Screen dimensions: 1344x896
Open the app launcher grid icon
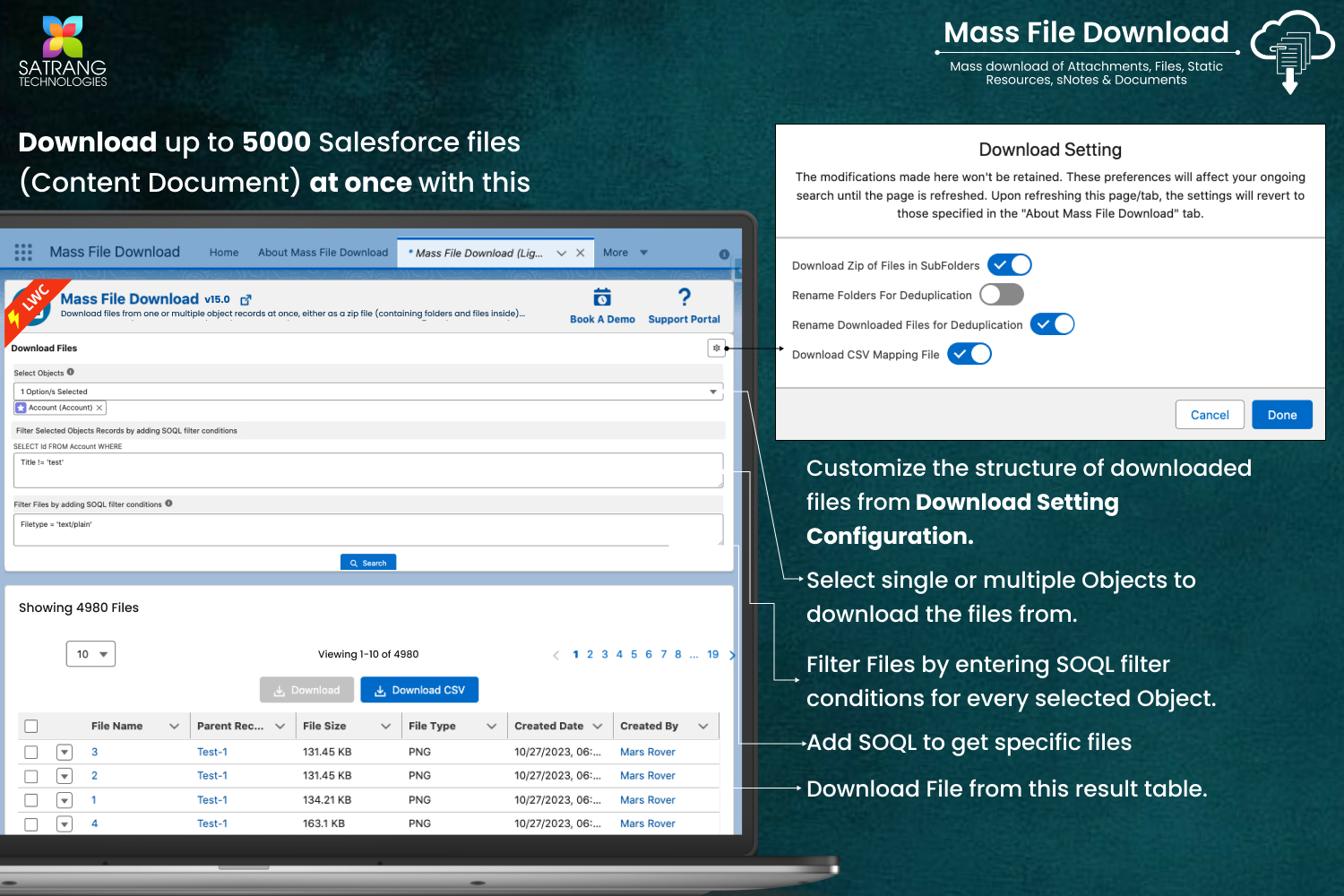pyautogui.click(x=23, y=253)
